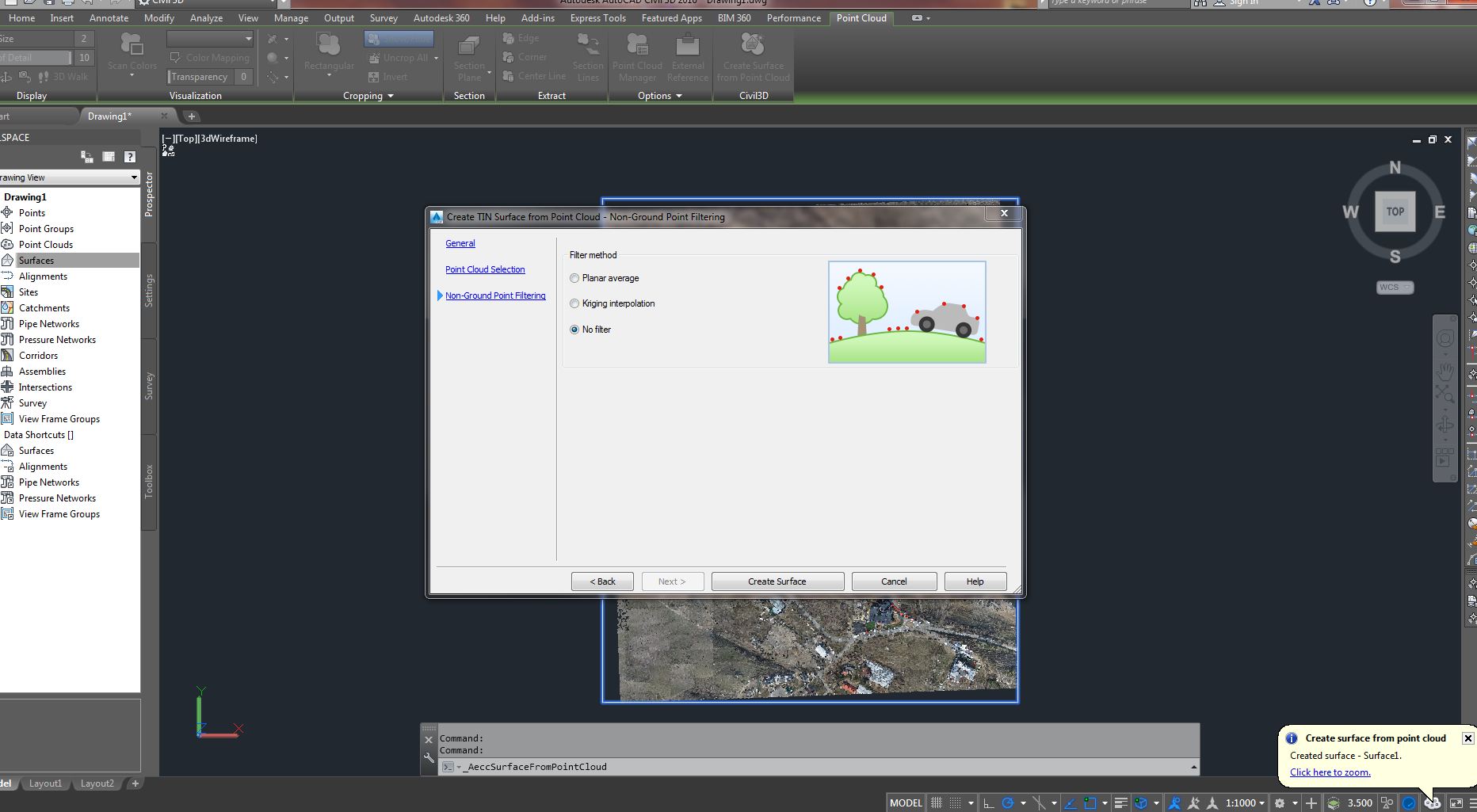This screenshot has height=812, width=1477.
Task: Select the Kriging interpolation option
Action: click(x=574, y=303)
